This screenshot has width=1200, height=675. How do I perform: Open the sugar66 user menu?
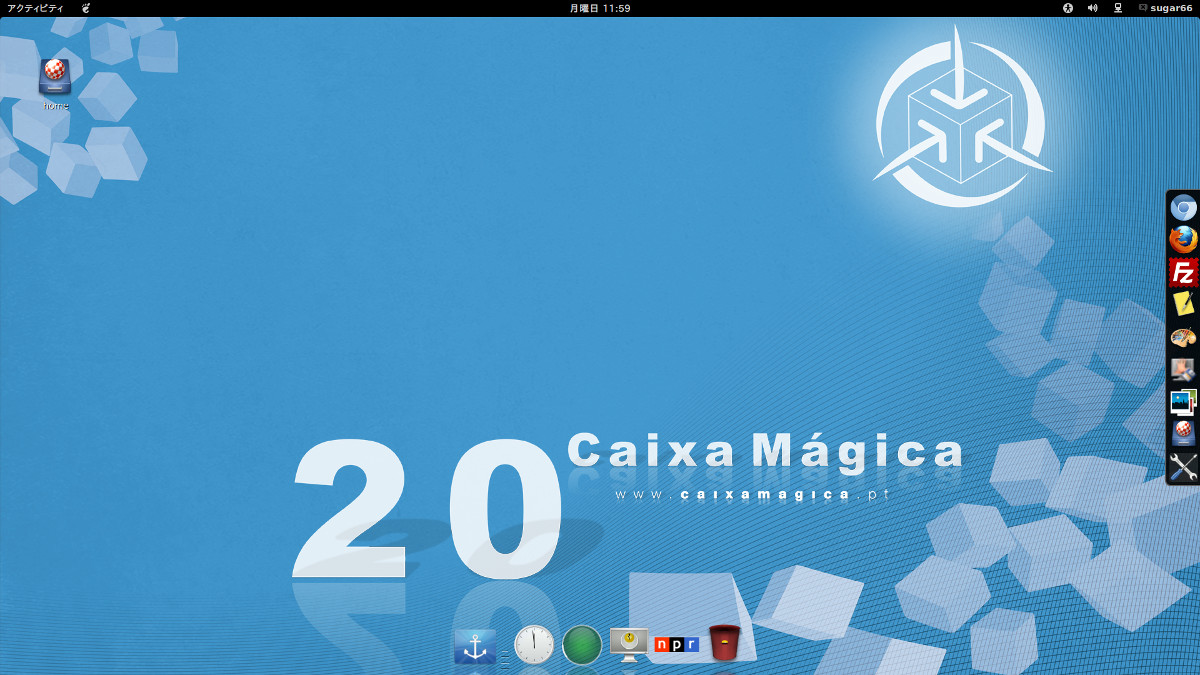(x=1166, y=8)
